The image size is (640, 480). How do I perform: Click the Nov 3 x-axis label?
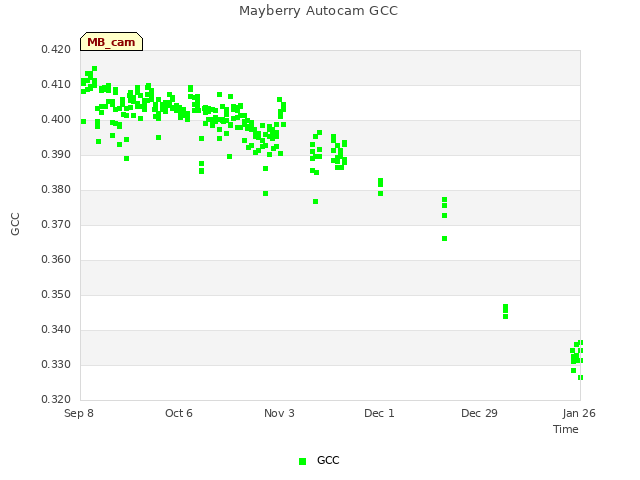click(279, 413)
